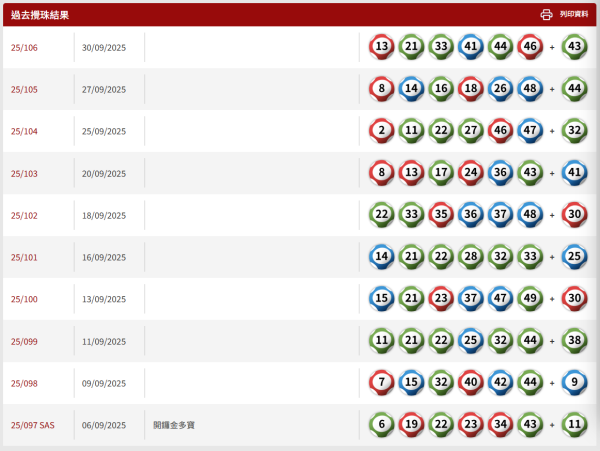Open the 25/097 SAS draw
This screenshot has width=600, height=451.
tap(33, 426)
